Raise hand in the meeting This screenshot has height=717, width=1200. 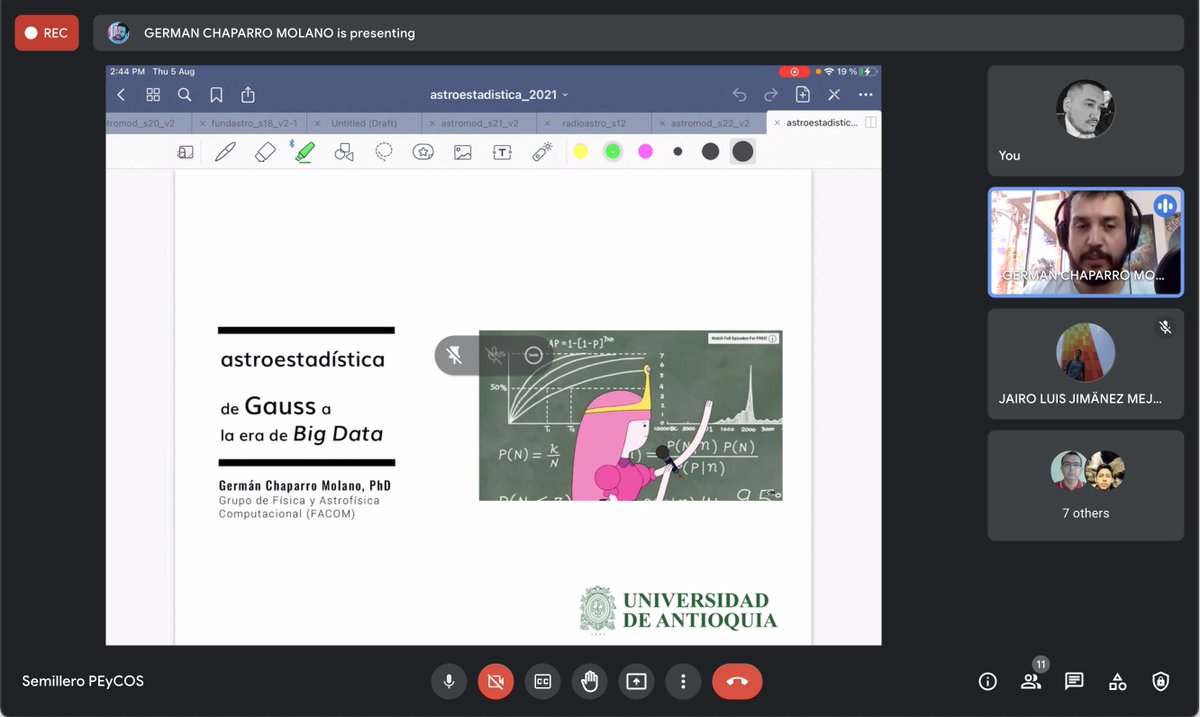(589, 681)
